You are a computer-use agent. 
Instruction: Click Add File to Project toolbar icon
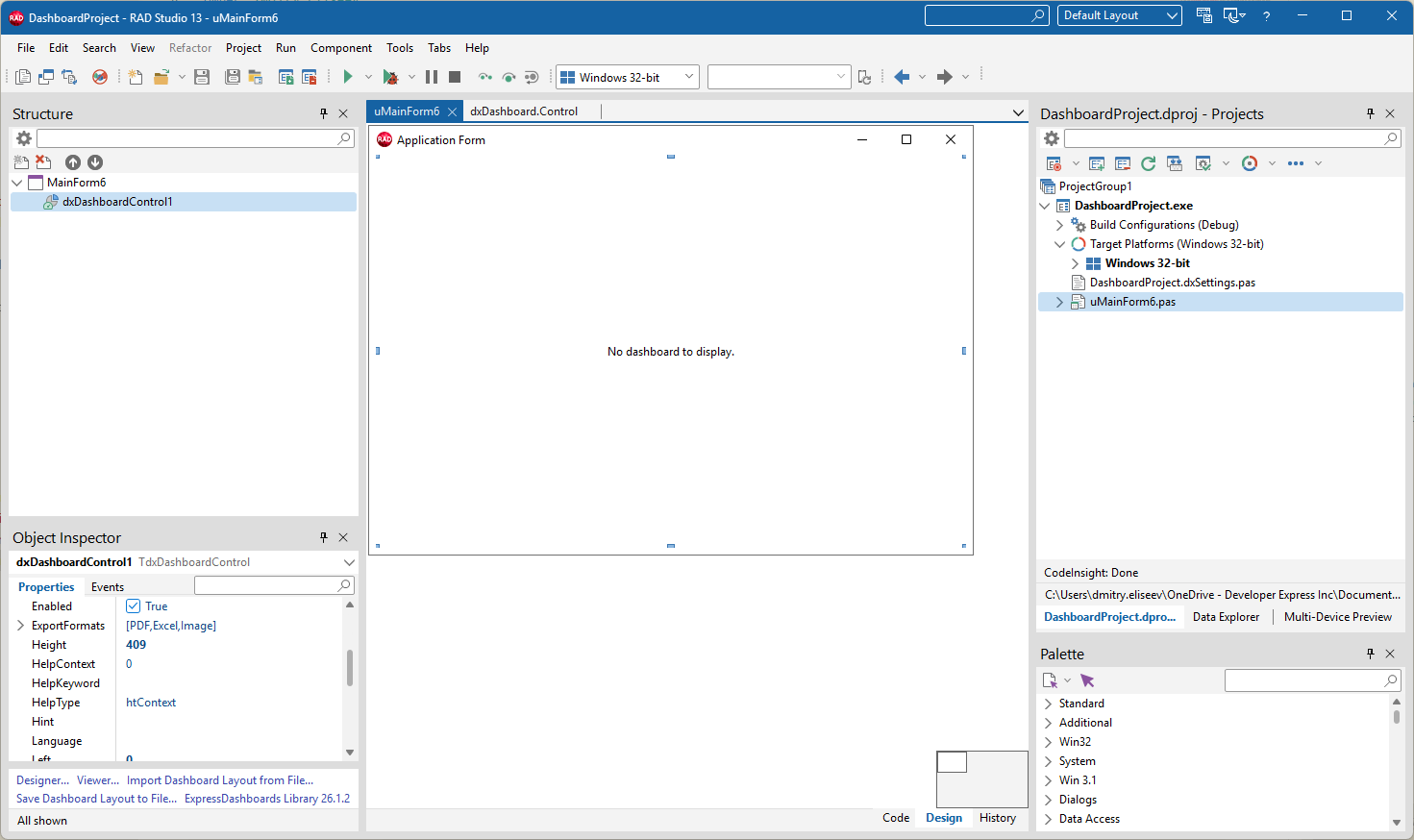click(285, 77)
